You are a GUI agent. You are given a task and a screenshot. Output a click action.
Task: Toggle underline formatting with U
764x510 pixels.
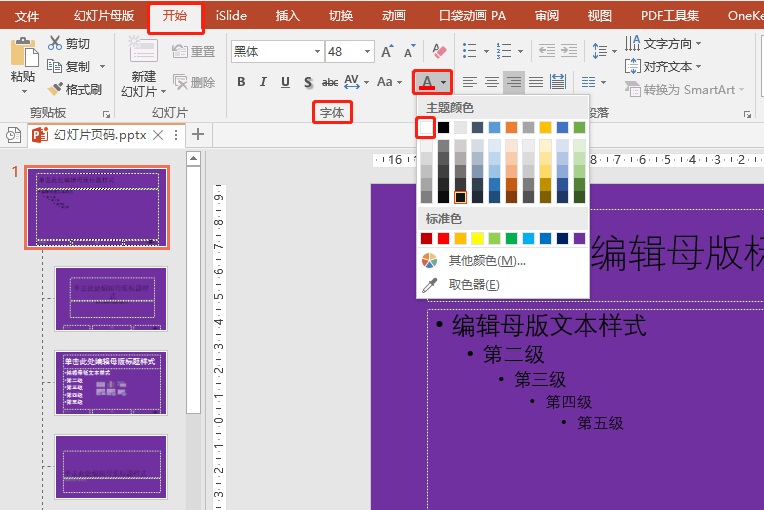point(286,82)
